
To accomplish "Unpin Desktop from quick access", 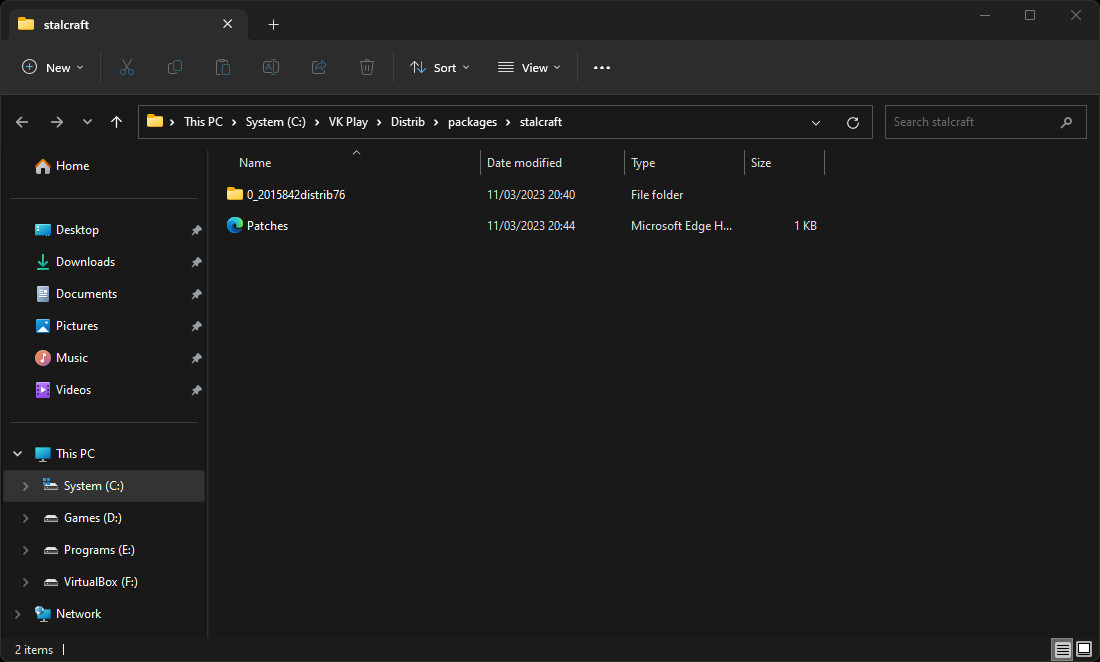I will [196, 230].
